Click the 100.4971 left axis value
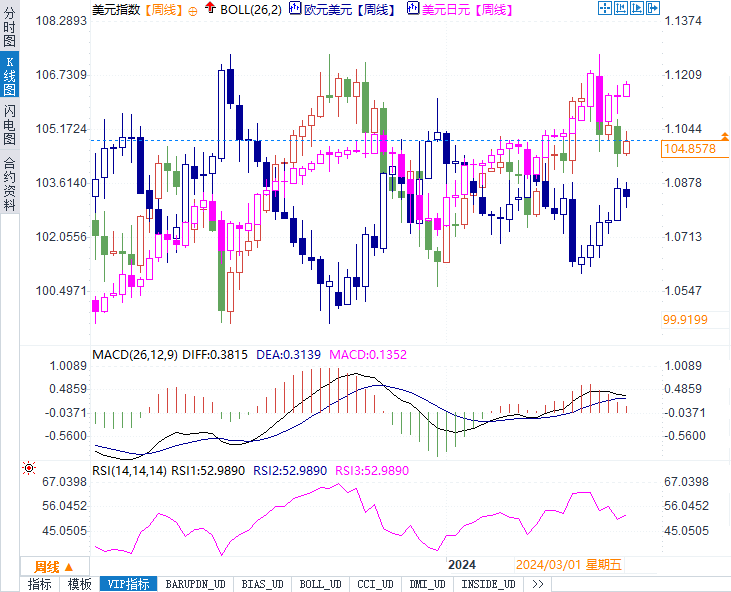This screenshot has width=731, height=592. 61,291
